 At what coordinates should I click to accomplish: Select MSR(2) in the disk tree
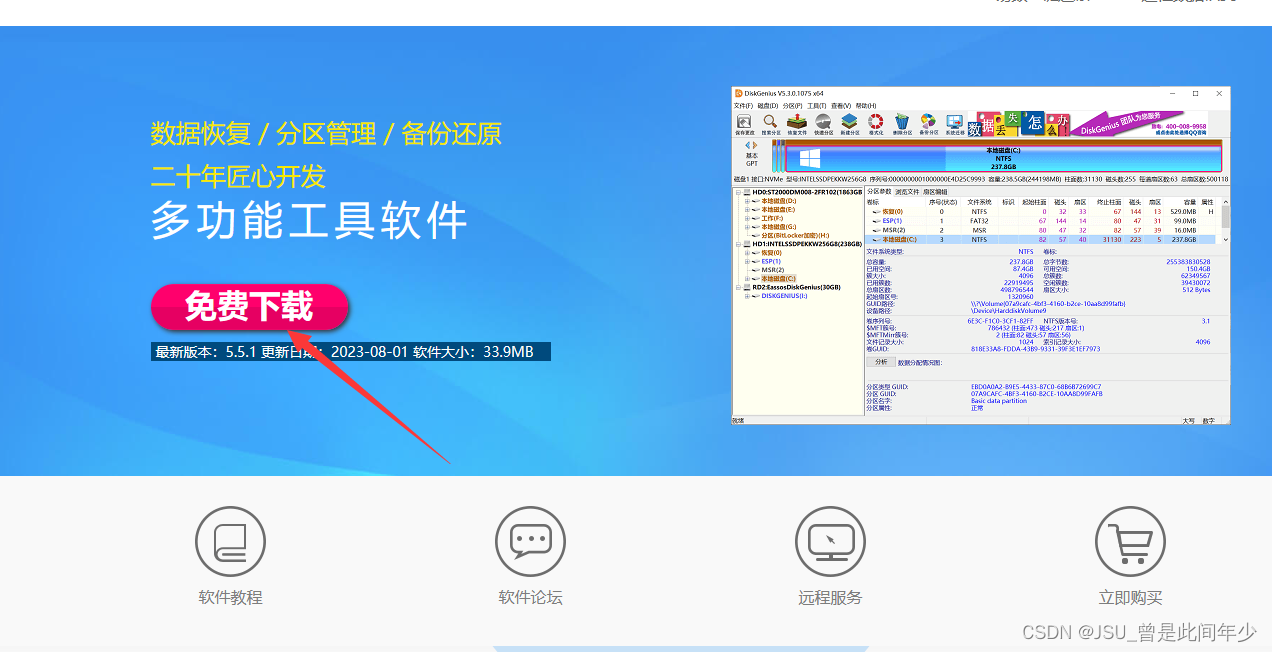tap(773, 270)
